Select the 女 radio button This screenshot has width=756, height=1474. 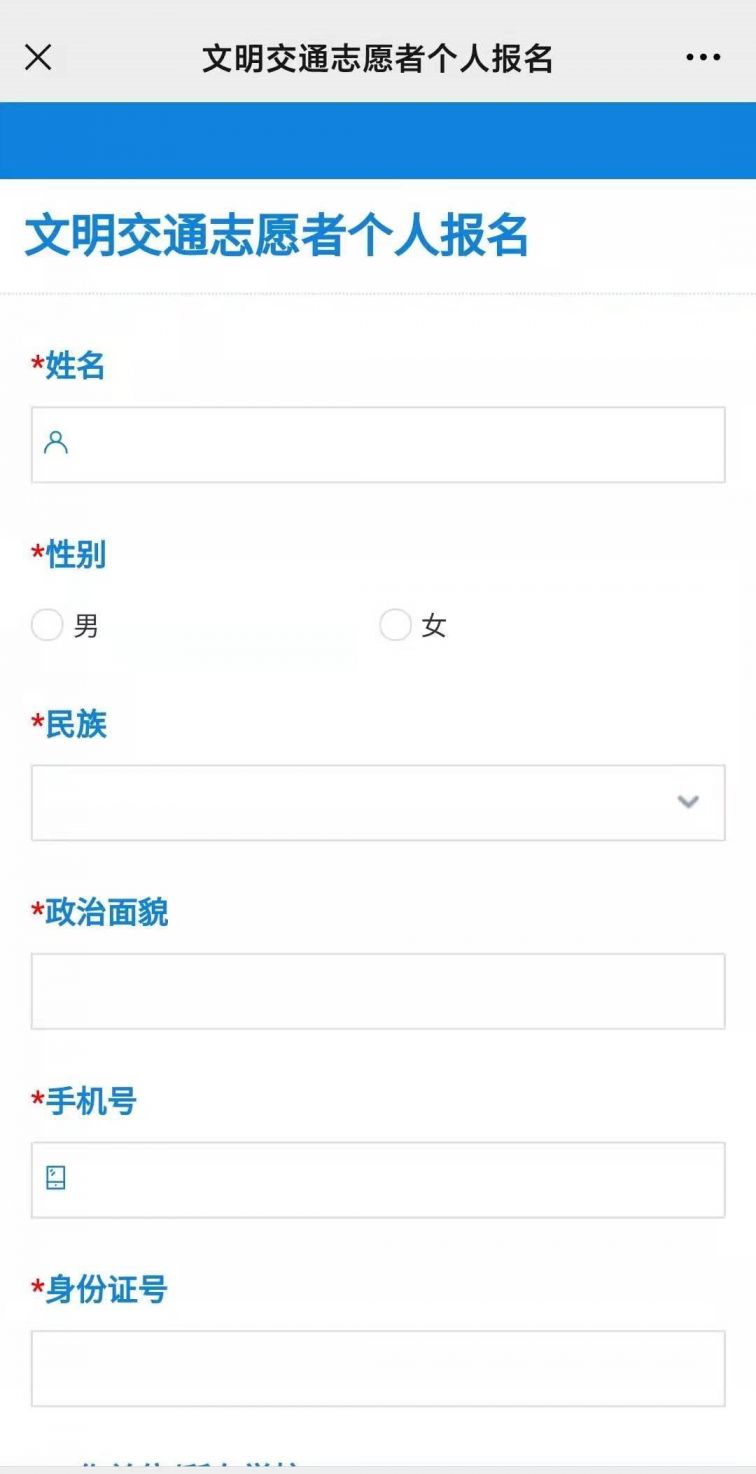tap(395, 626)
